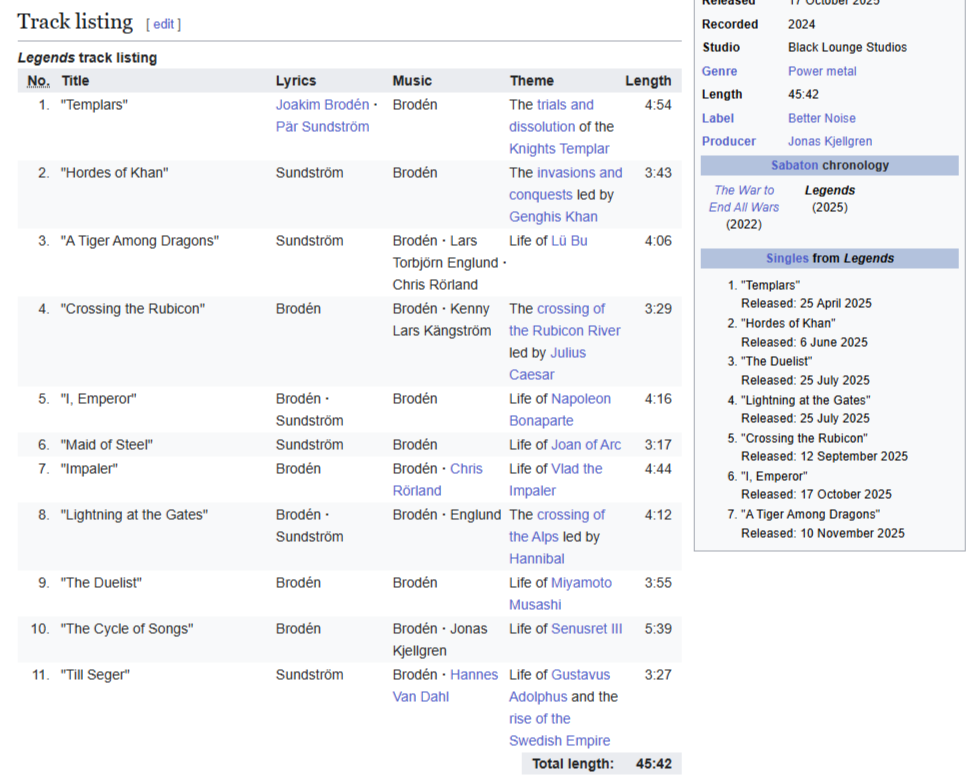
Task: Open the Senusret III link
Action: (x=586, y=629)
